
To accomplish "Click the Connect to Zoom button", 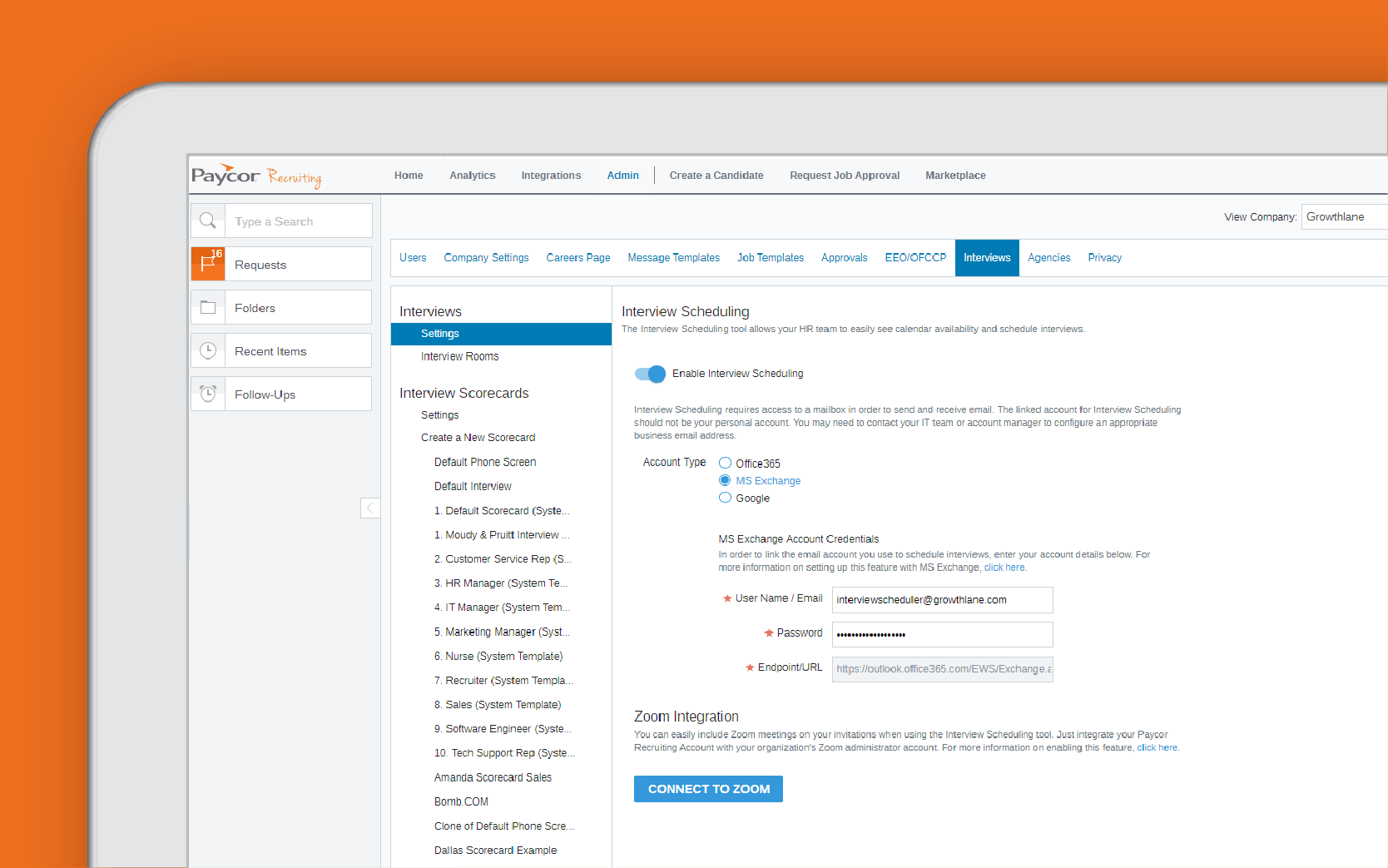I will (708, 789).
